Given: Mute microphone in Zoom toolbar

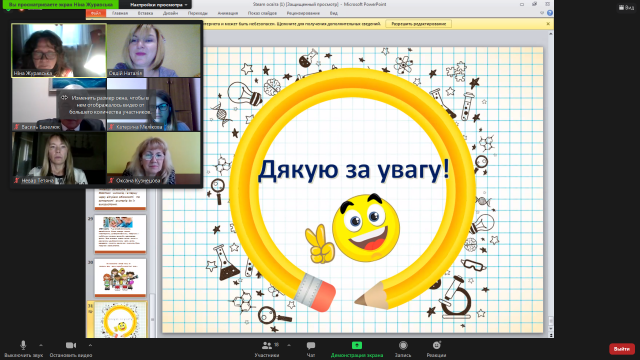Looking at the screenshot, I should [x=23, y=349].
